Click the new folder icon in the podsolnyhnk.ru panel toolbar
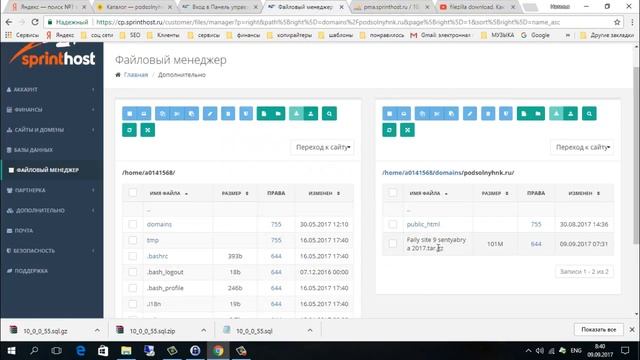This screenshot has width=640, height=360. pyautogui.click(x=538, y=113)
